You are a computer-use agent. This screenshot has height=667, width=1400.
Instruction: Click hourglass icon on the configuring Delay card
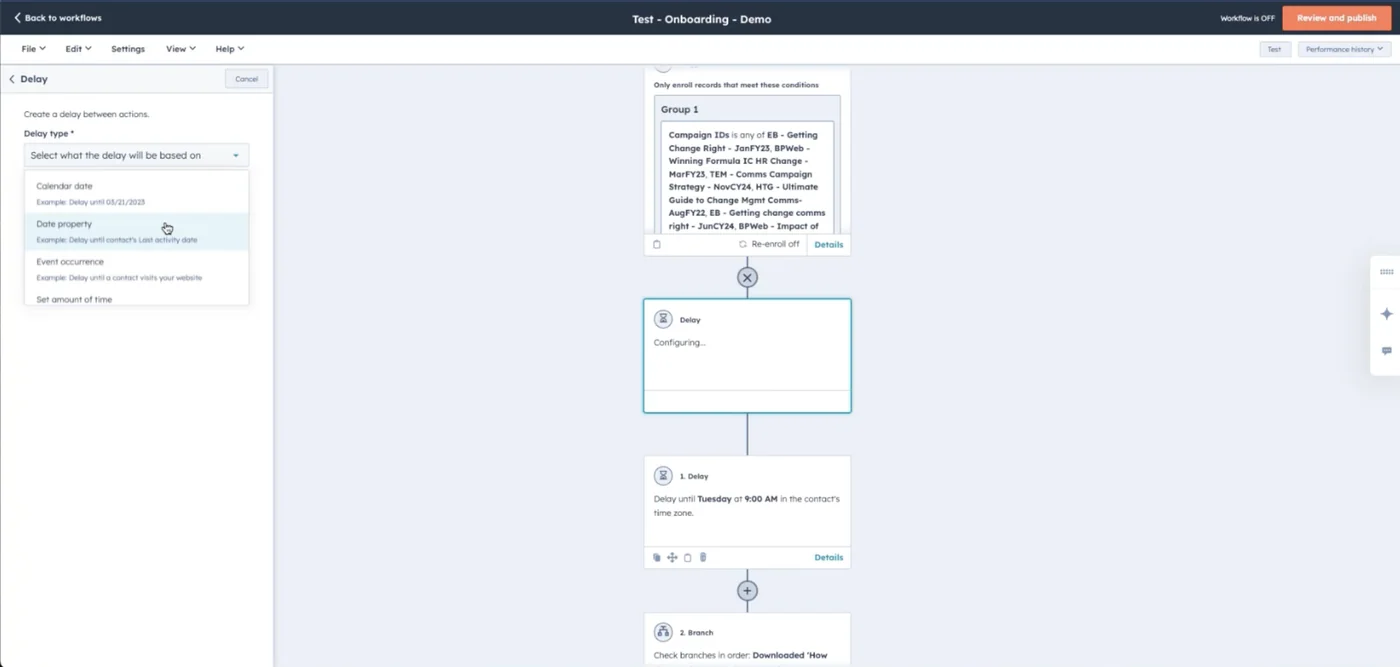click(663, 319)
